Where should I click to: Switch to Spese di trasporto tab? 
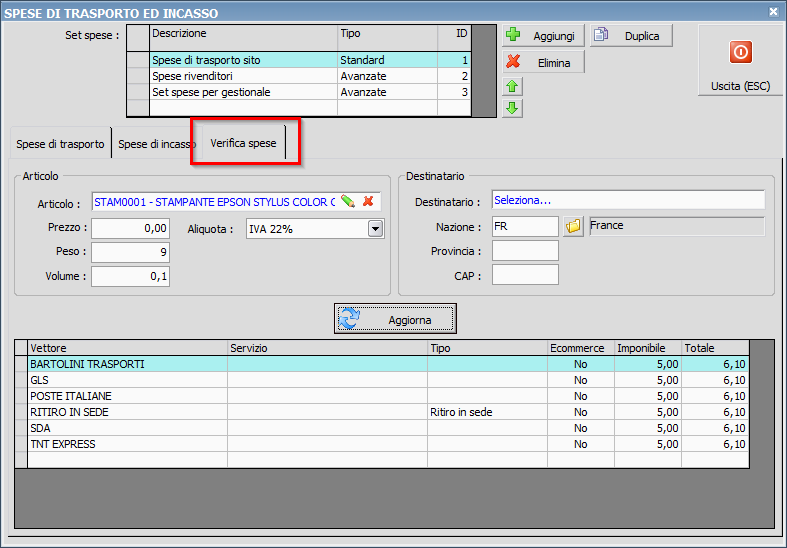[x=60, y=144]
